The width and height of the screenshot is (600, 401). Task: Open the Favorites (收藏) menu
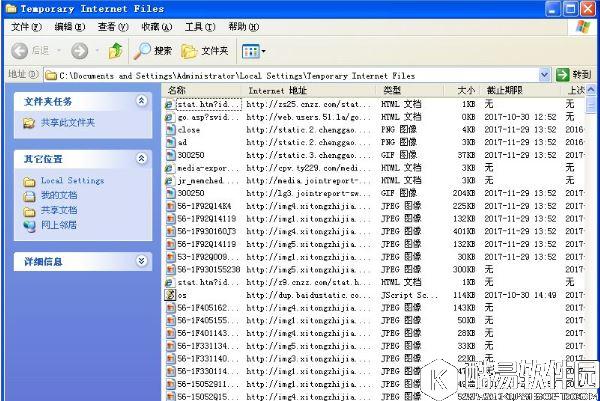click(x=157, y=27)
